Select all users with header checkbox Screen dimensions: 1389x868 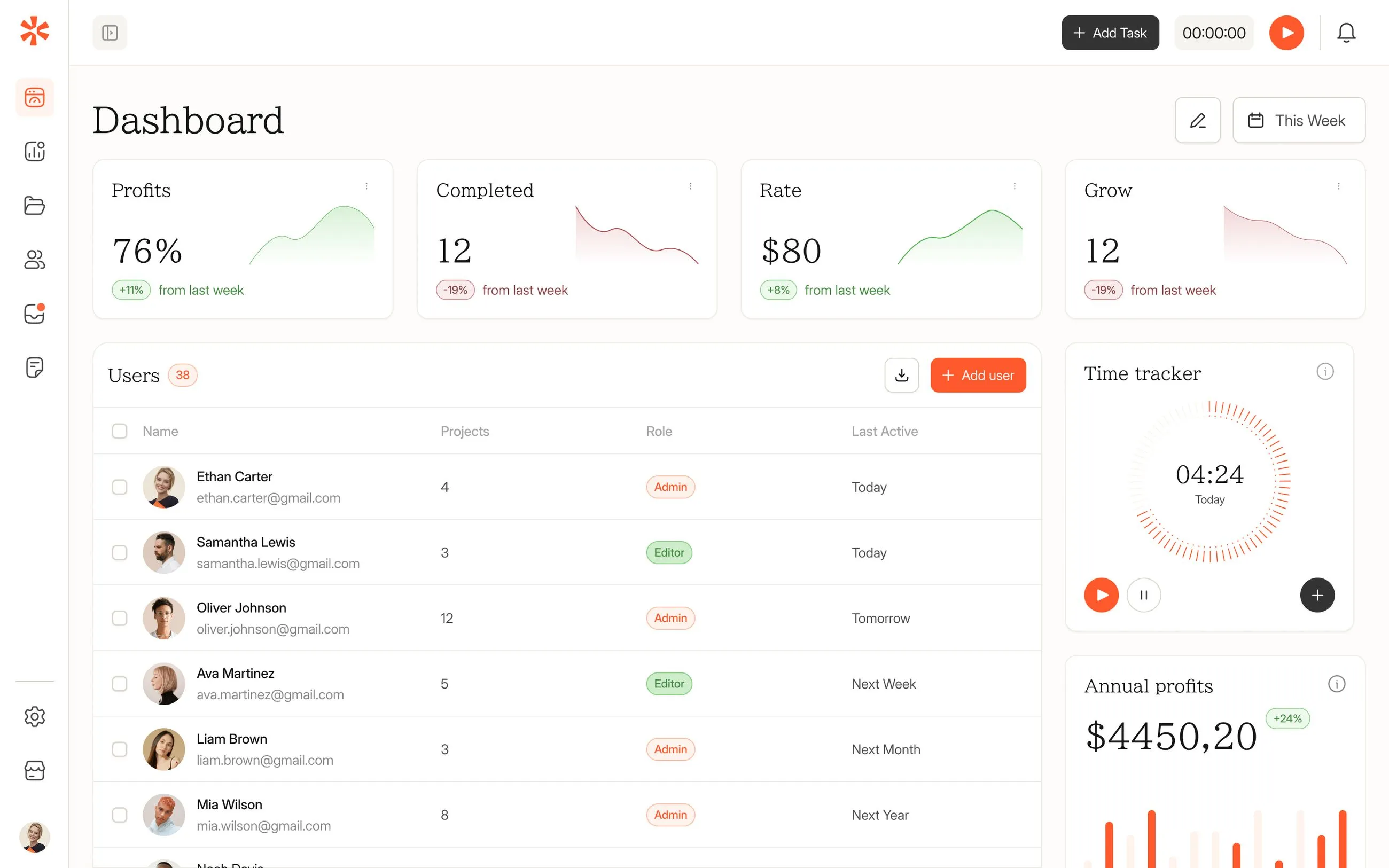119,431
